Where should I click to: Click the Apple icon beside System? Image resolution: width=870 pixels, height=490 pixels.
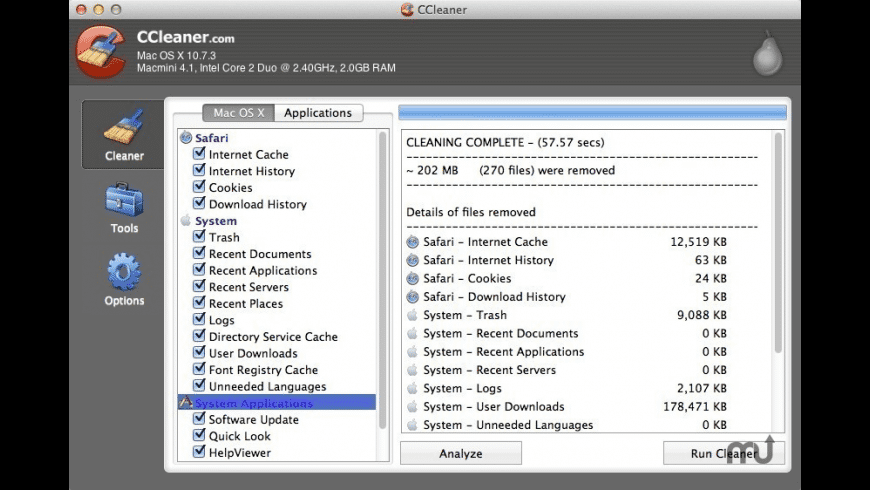pos(186,221)
